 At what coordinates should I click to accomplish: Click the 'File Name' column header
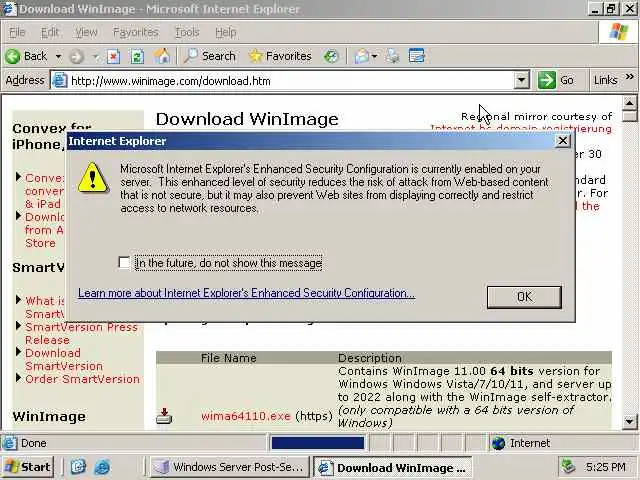coord(229,358)
